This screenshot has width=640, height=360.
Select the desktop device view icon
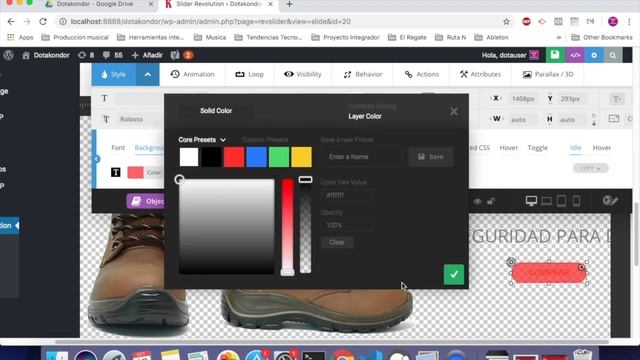[x=531, y=201]
